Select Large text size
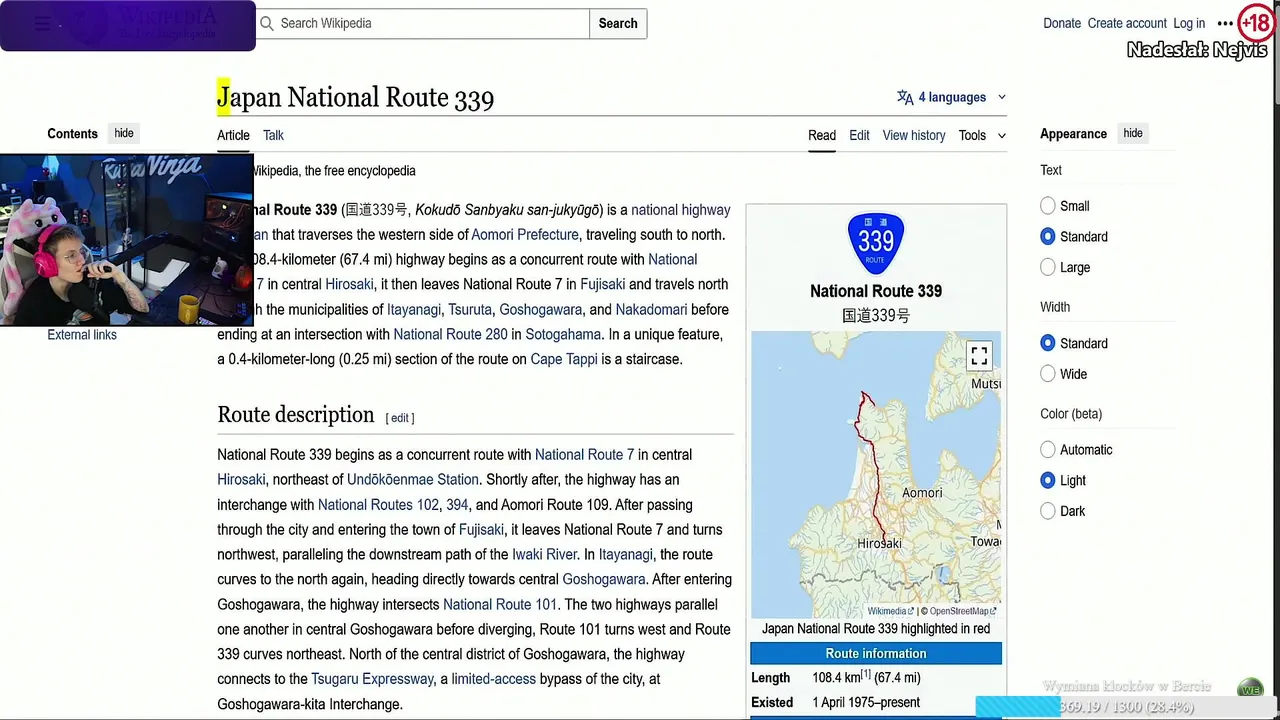The width and height of the screenshot is (1280, 720). tap(1048, 267)
